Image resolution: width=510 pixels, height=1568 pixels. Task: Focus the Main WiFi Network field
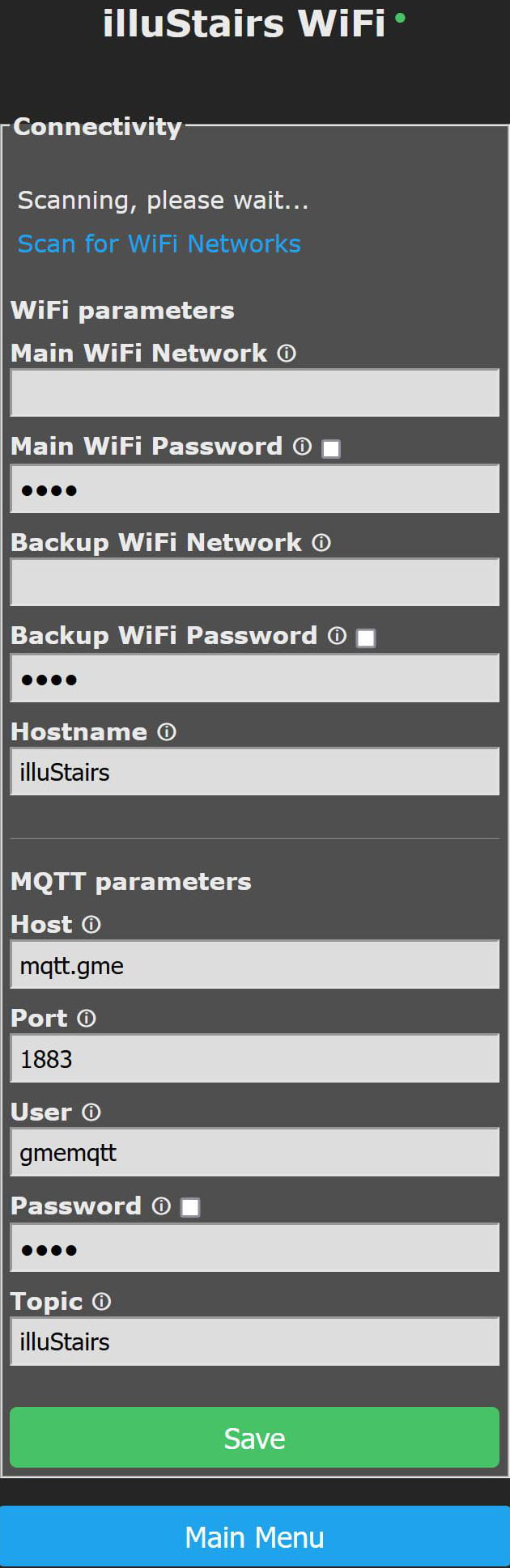tap(254, 394)
